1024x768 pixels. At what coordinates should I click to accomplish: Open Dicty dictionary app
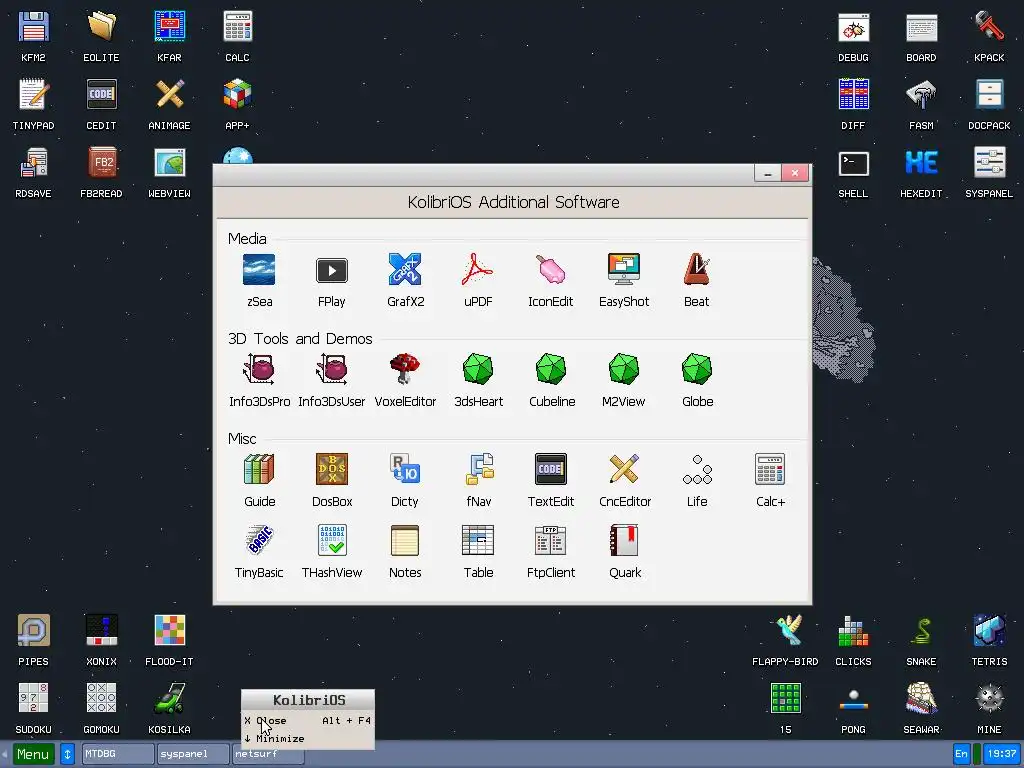(x=405, y=469)
